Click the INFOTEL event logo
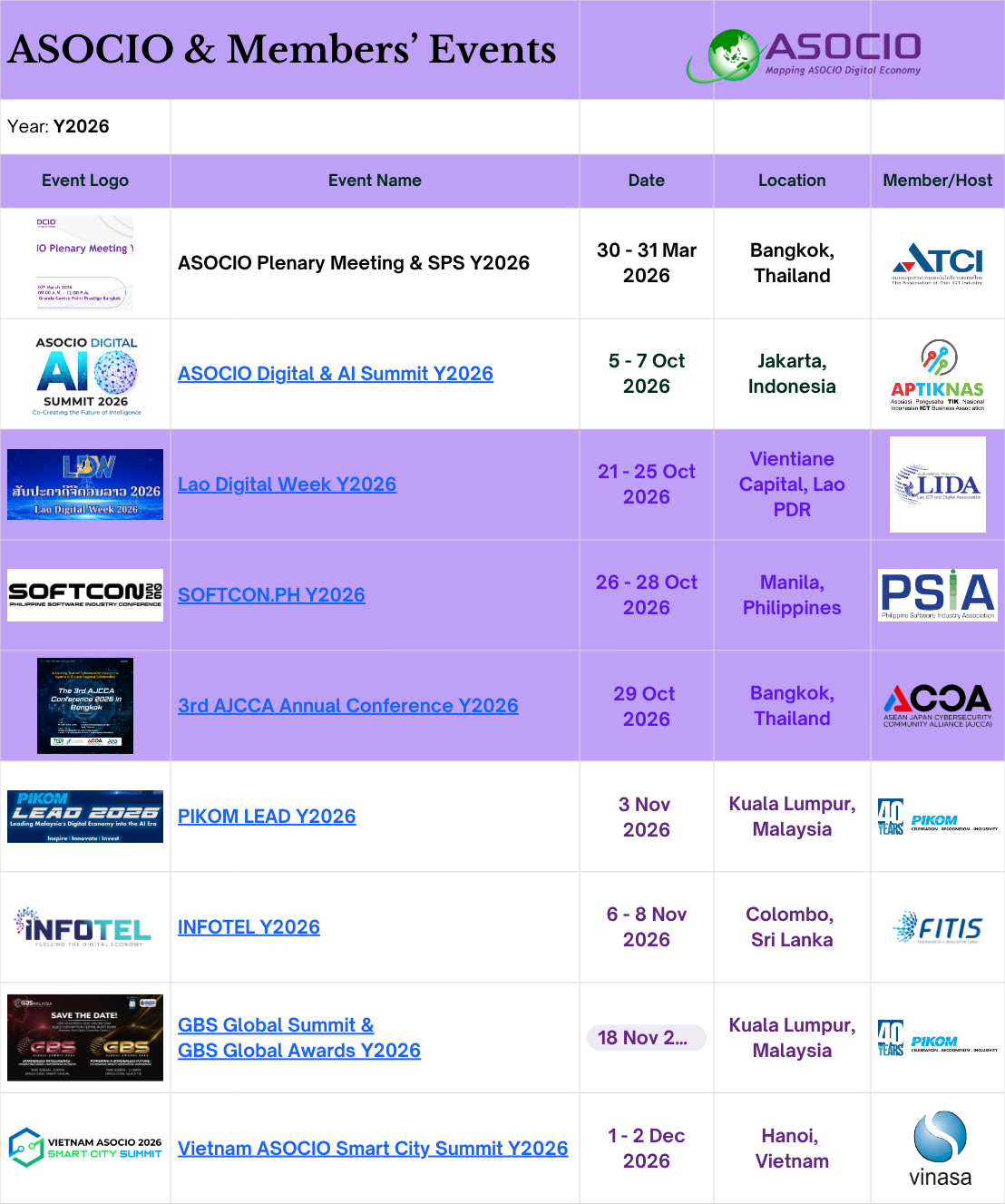The image size is (1005, 1204). pyautogui.click(x=83, y=927)
